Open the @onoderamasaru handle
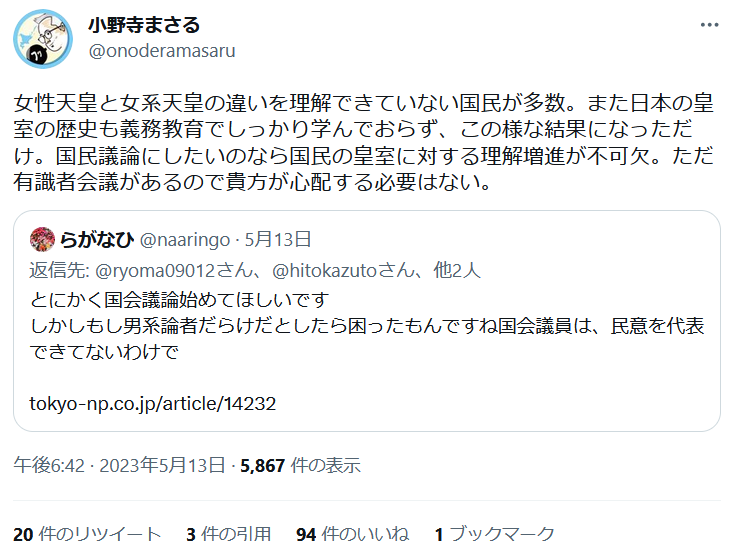This screenshot has width=733, height=541. tap(162, 50)
